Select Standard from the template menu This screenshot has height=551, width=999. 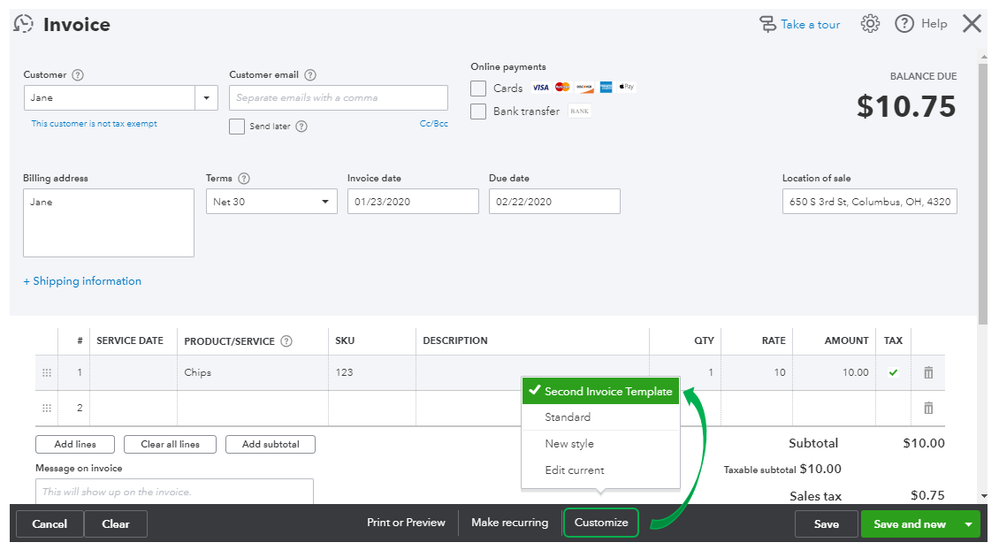(x=567, y=417)
